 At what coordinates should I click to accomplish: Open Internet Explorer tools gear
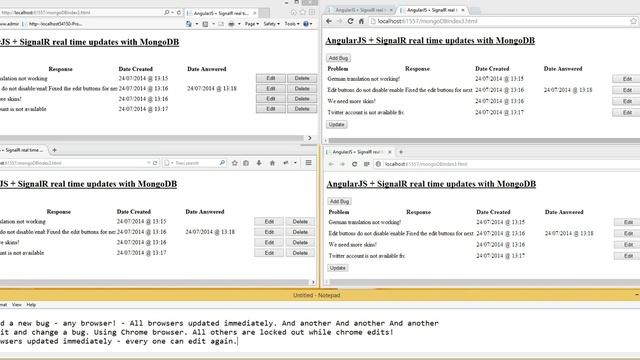point(312,12)
